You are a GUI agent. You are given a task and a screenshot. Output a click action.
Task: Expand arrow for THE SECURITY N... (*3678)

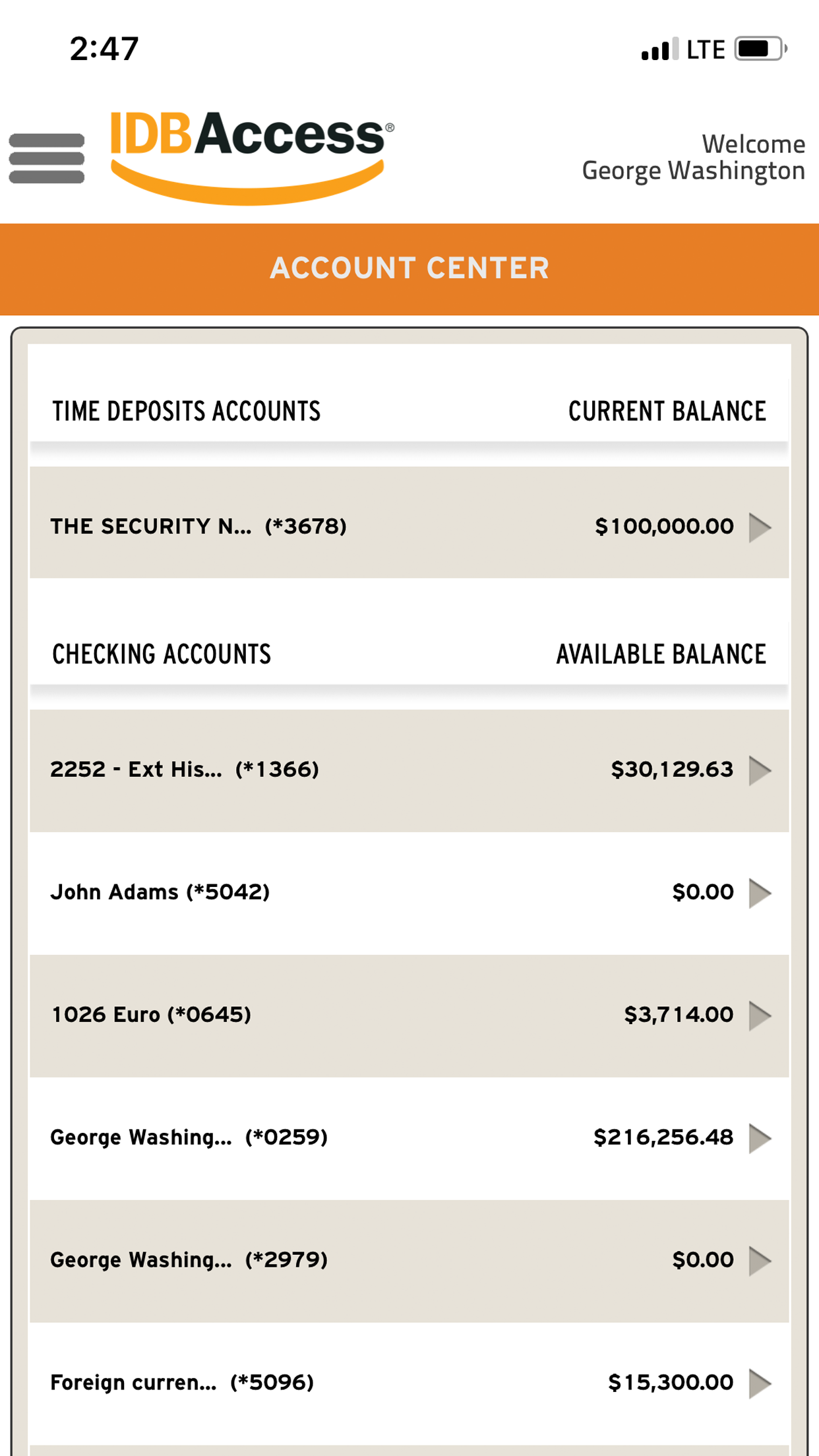pyautogui.click(x=760, y=527)
